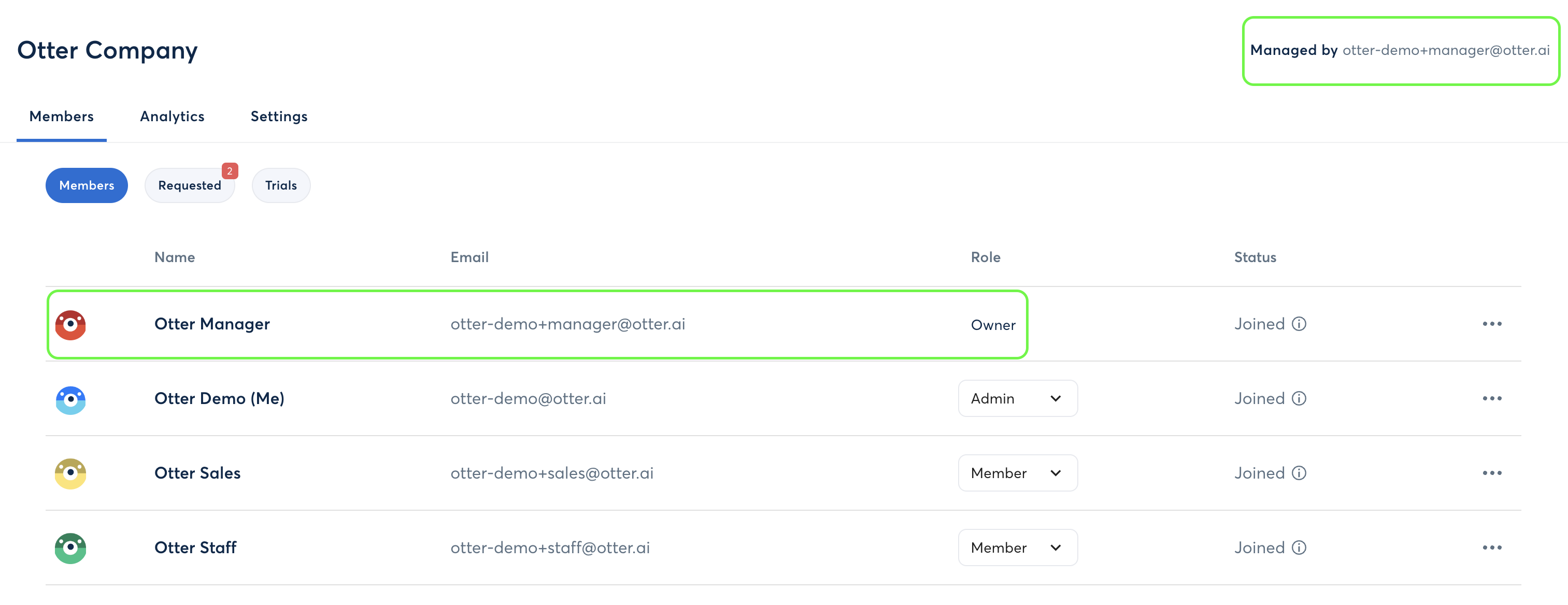The height and width of the screenshot is (605, 1568).
Task: Click the Otter Company heading
Action: coord(107,51)
